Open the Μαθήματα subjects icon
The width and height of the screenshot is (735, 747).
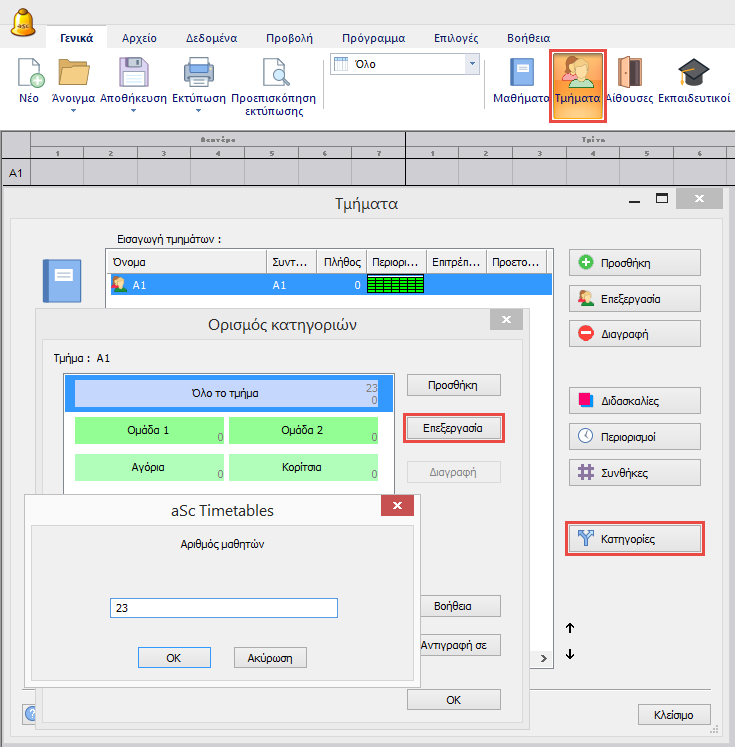[522, 75]
